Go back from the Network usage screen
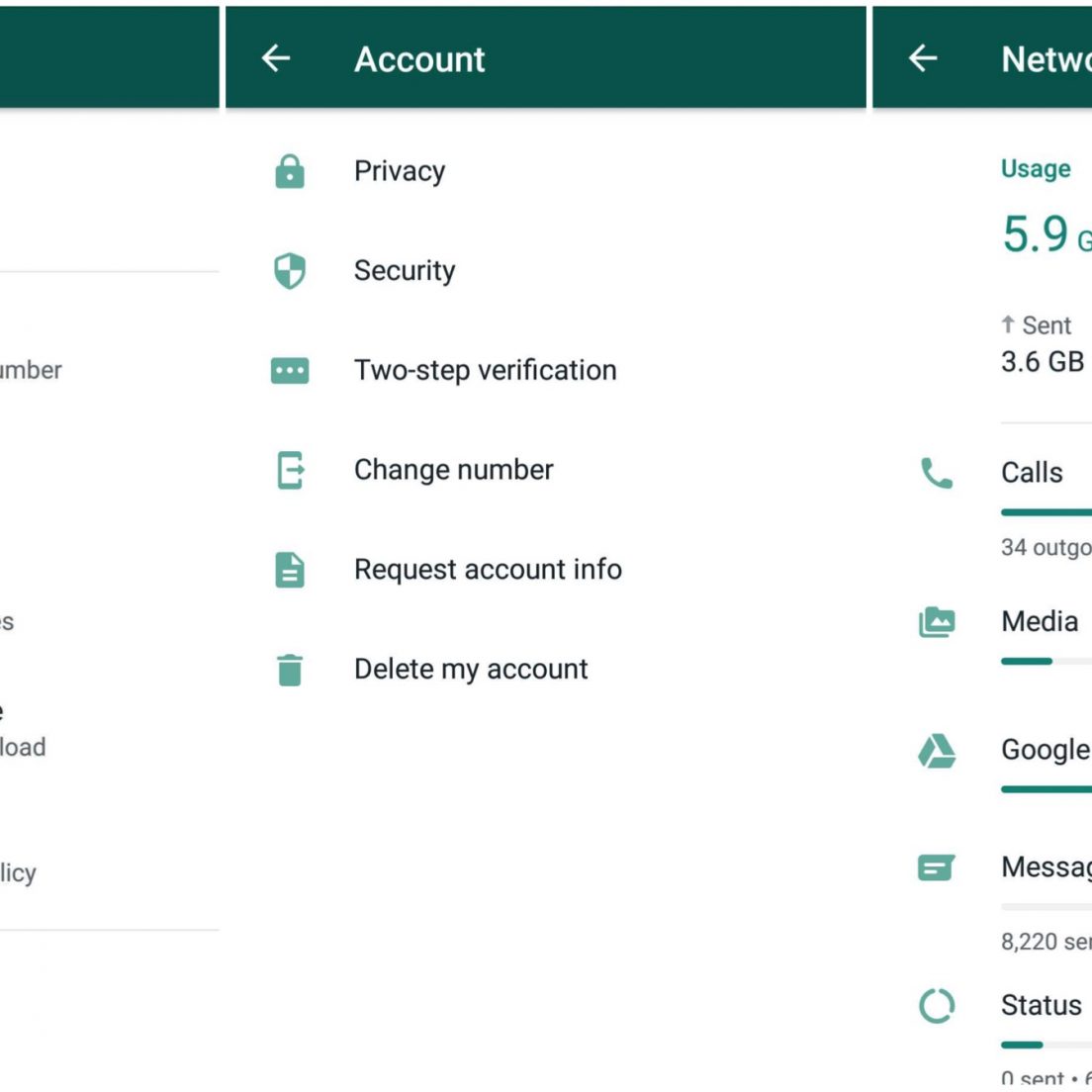Screen dimensions: 1092x1092 (x=922, y=59)
